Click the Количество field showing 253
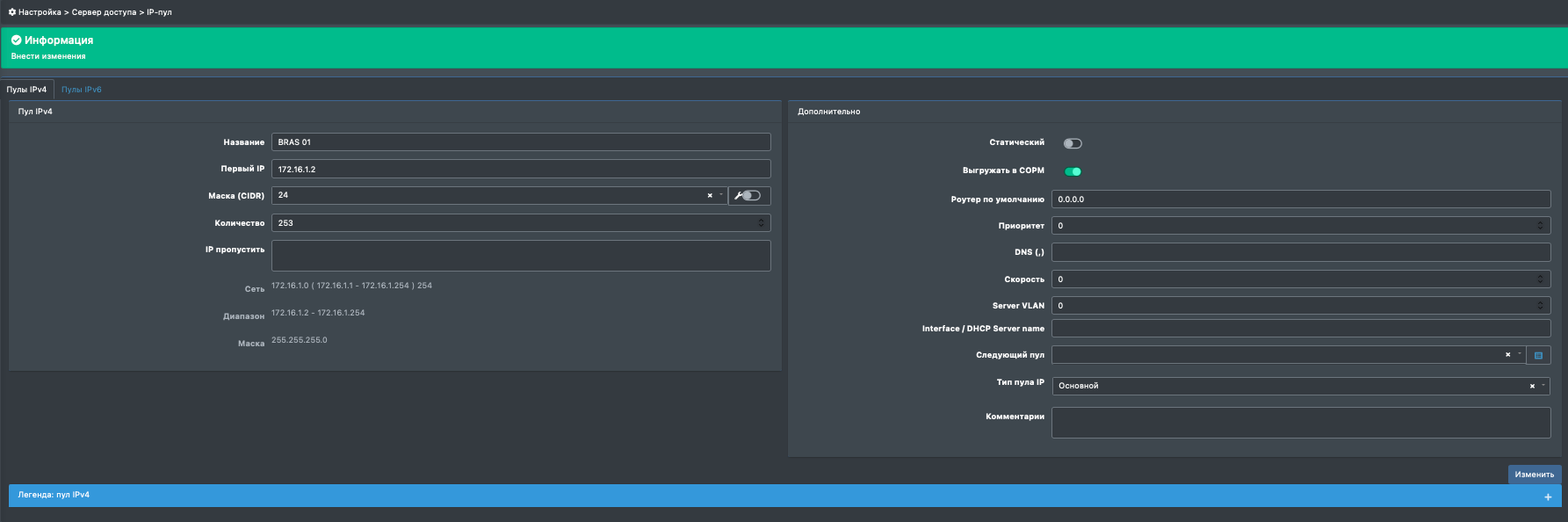 pyautogui.click(x=521, y=223)
